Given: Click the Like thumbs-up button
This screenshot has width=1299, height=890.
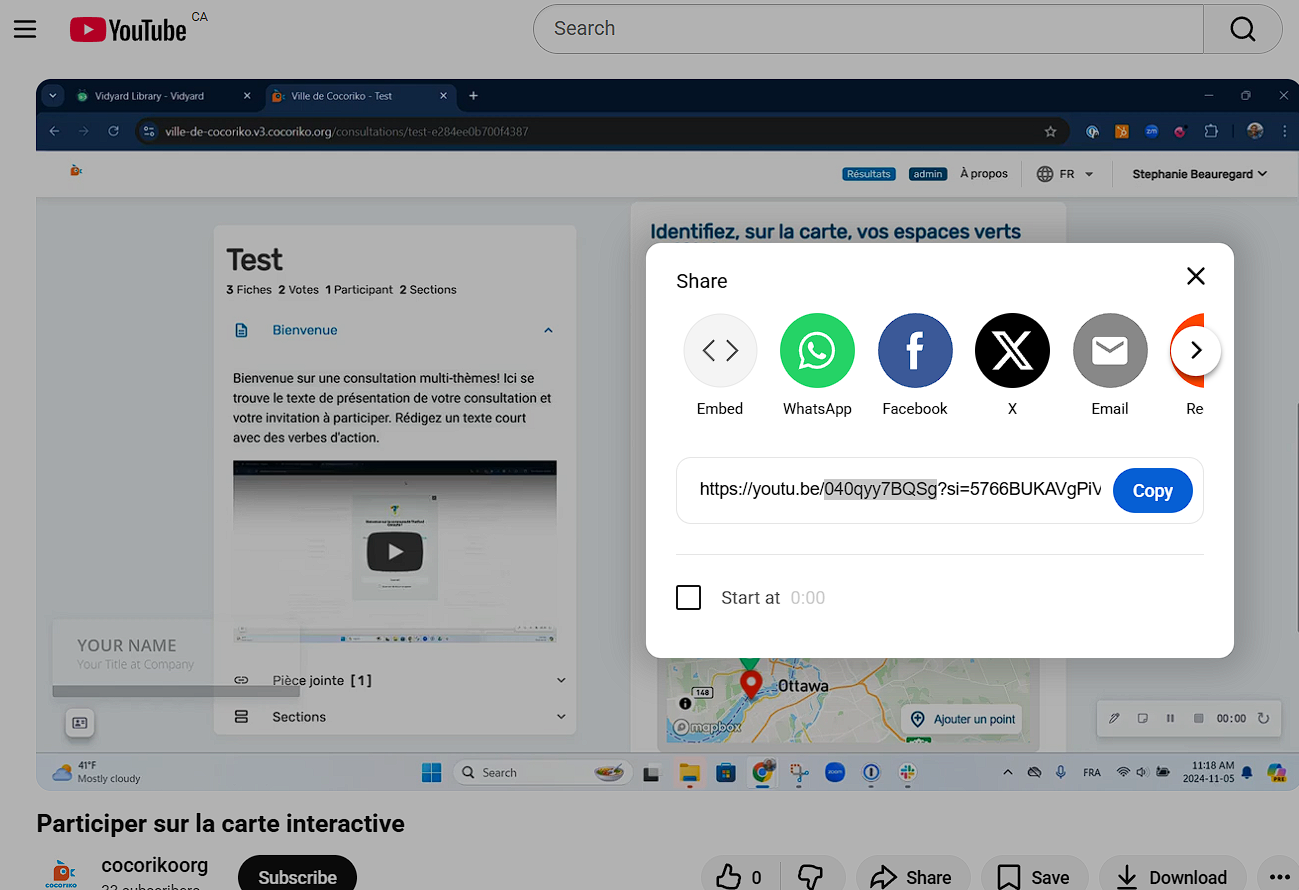Looking at the screenshot, I should pos(740,877).
